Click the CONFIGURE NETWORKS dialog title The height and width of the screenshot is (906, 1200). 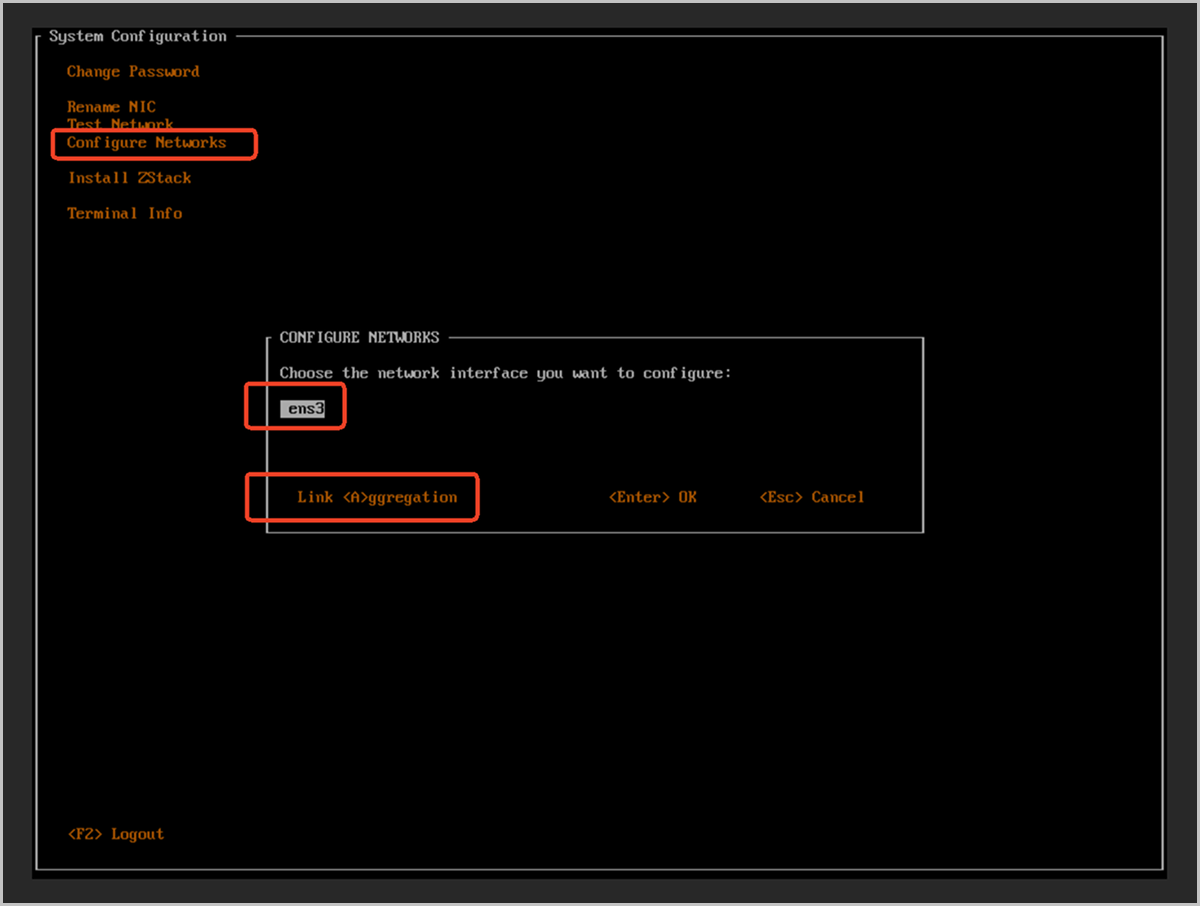point(359,338)
